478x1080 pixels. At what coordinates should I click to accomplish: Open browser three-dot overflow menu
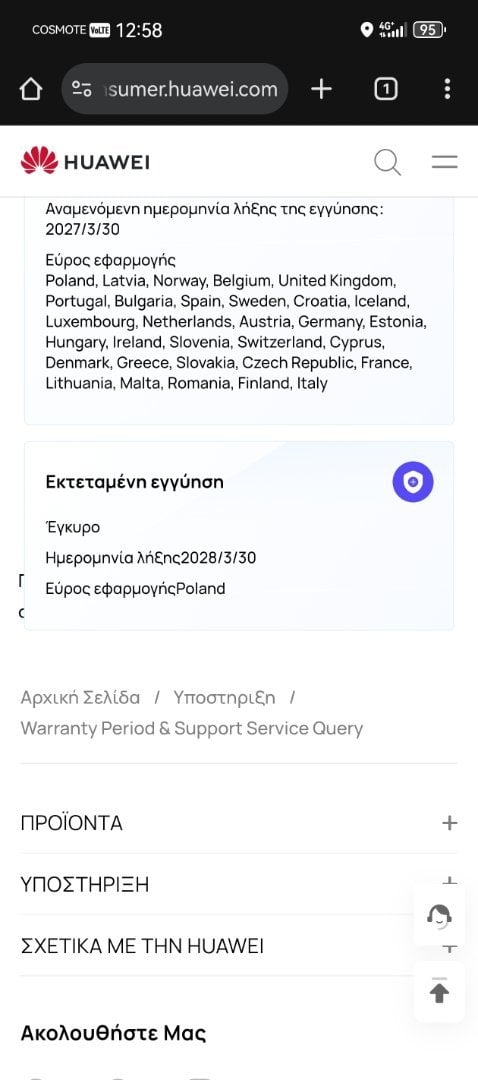[448, 89]
